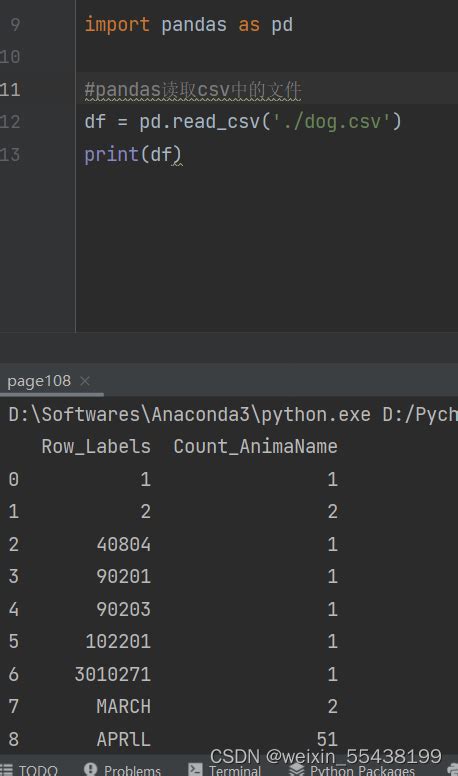Click line number 12 in the gutter
This screenshot has height=776, width=458.
click(x=10, y=122)
